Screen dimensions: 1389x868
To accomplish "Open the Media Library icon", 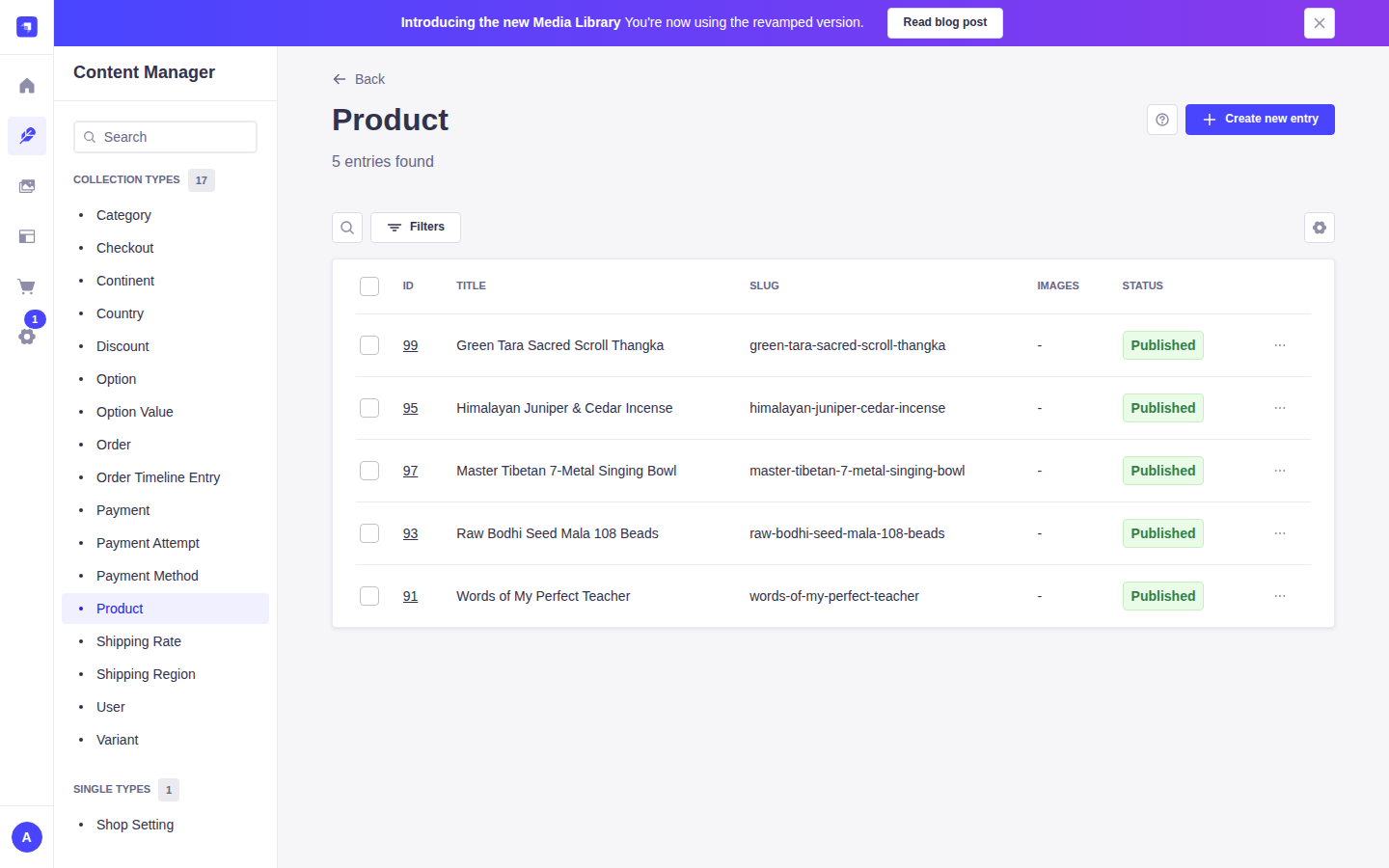I will [27, 186].
